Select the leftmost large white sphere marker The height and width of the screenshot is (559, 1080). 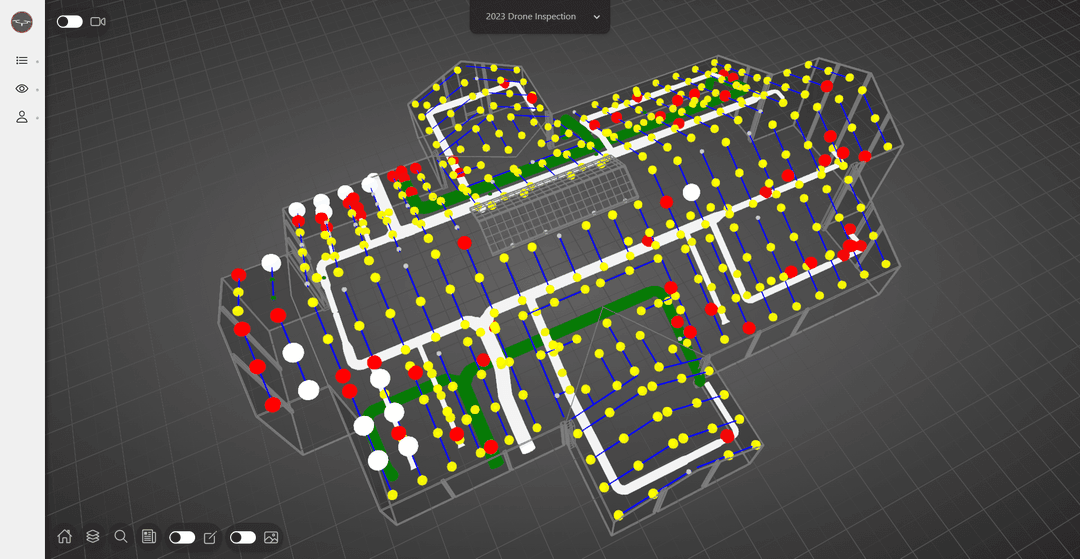pos(271,263)
